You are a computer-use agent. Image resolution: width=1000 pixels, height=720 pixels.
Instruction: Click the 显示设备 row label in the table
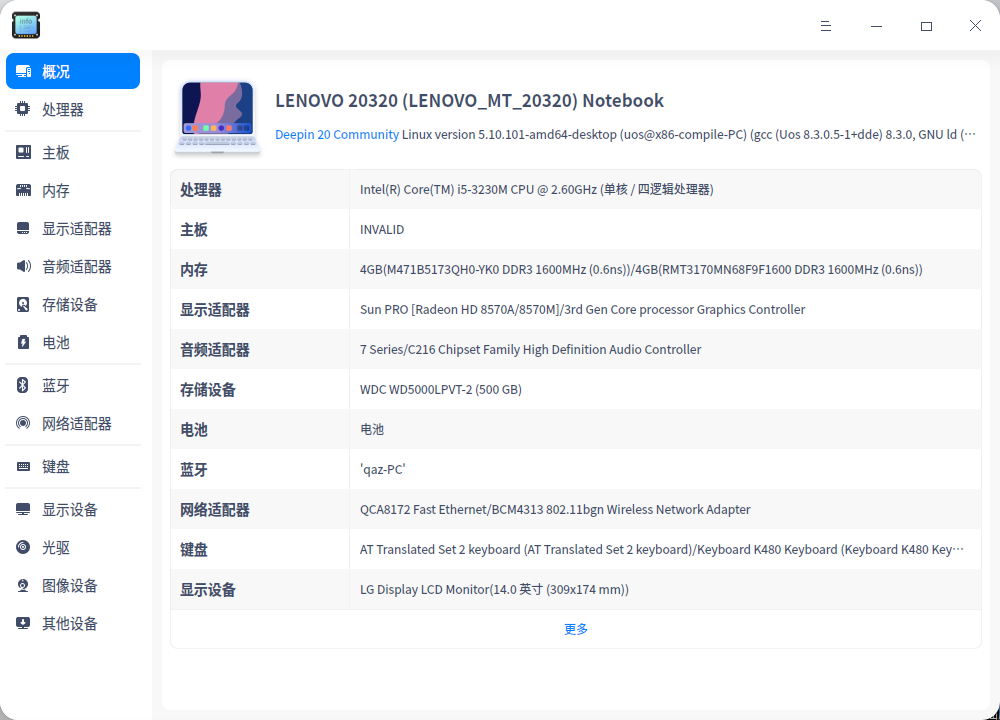tap(208, 590)
